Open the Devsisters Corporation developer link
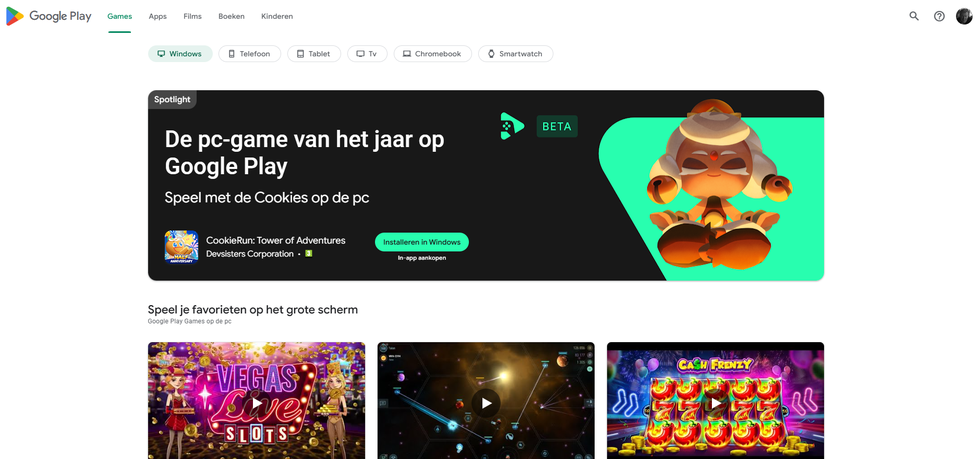Screen dimensions: 980x459 click(250, 254)
